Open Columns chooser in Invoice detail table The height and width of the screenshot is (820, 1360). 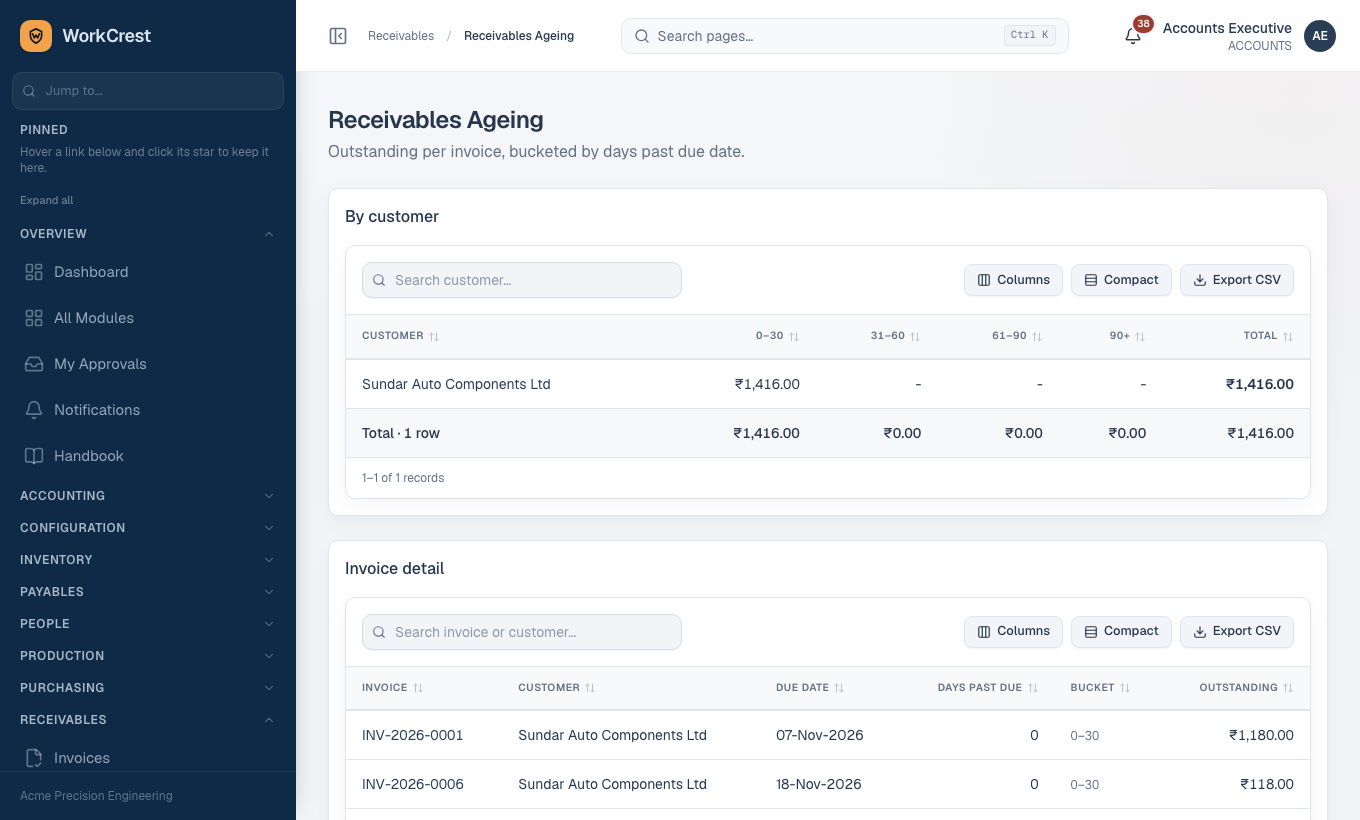(x=1013, y=632)
